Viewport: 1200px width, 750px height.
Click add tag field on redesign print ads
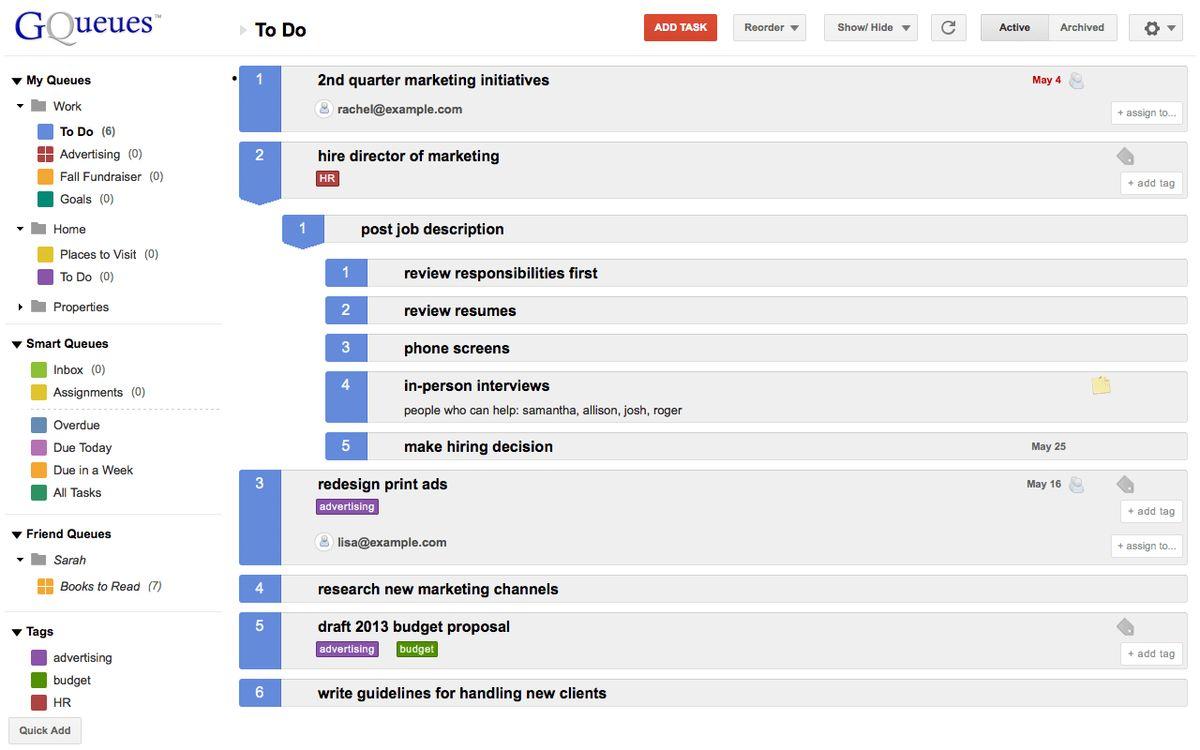pyautogui.click(x=1151, y=511)
